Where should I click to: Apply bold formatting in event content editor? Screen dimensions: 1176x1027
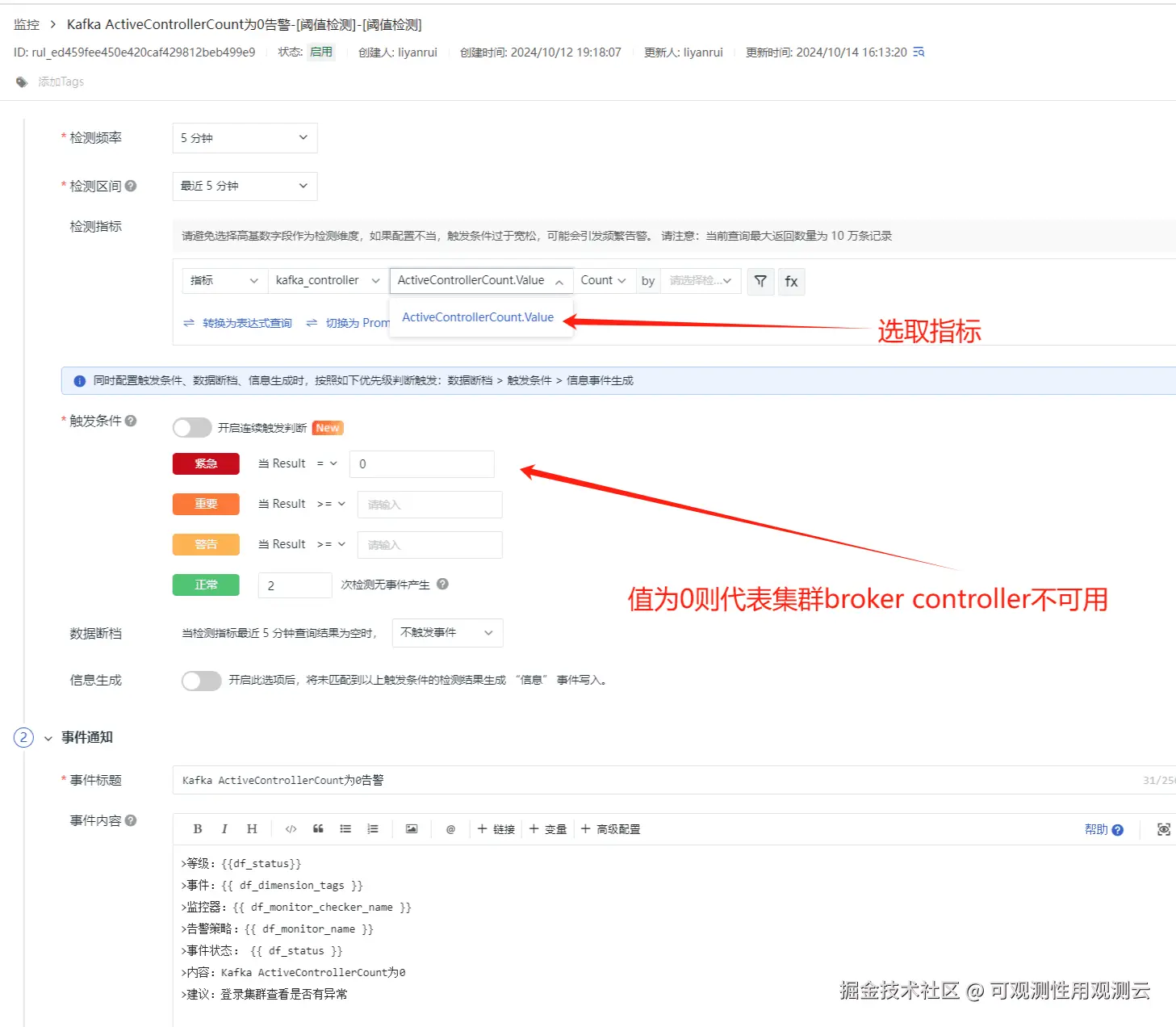(198, 829)
